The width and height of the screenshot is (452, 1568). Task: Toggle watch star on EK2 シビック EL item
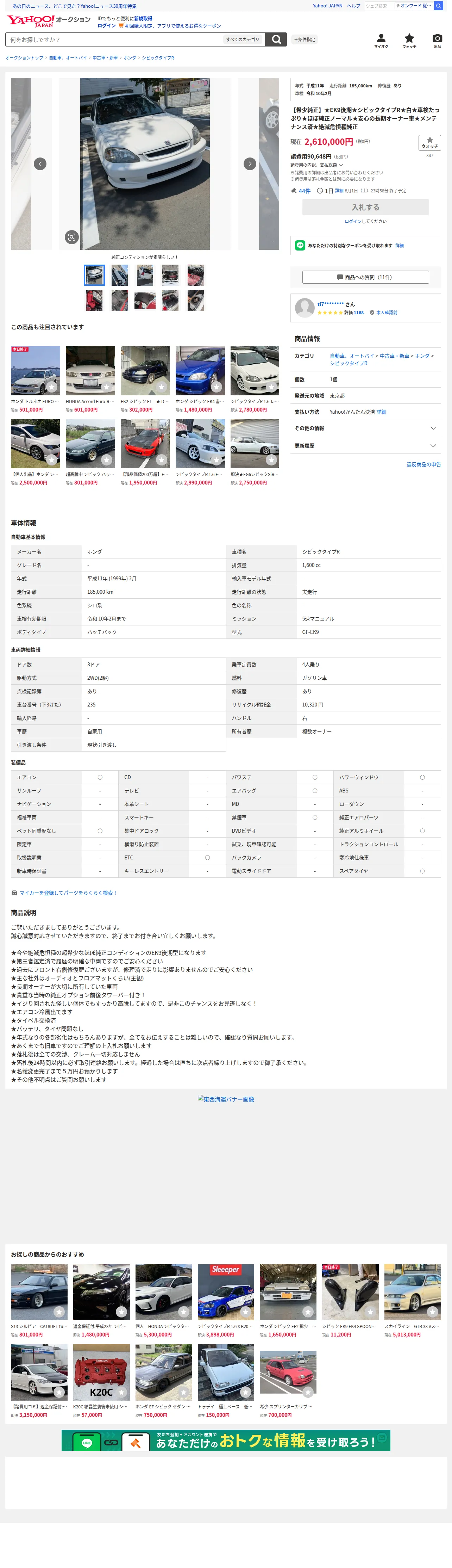tap(162, 387)
